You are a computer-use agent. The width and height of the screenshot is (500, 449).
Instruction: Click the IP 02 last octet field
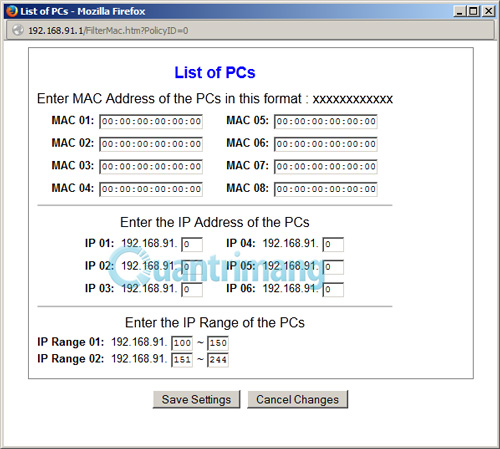click(192, 267)
